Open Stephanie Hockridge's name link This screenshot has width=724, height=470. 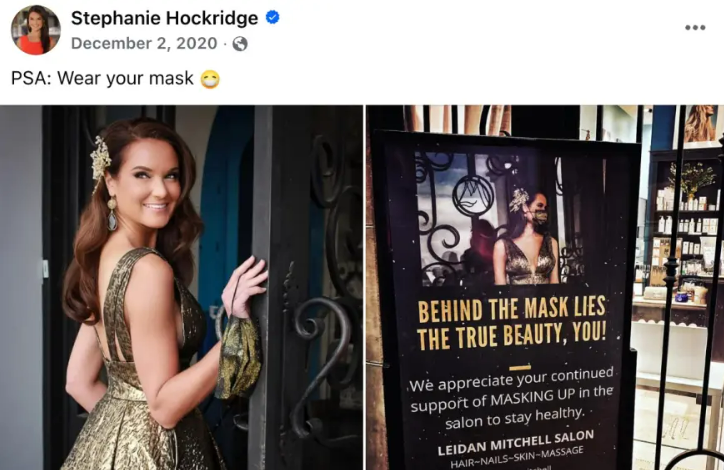pyautogui.click(x=164, y=18)
